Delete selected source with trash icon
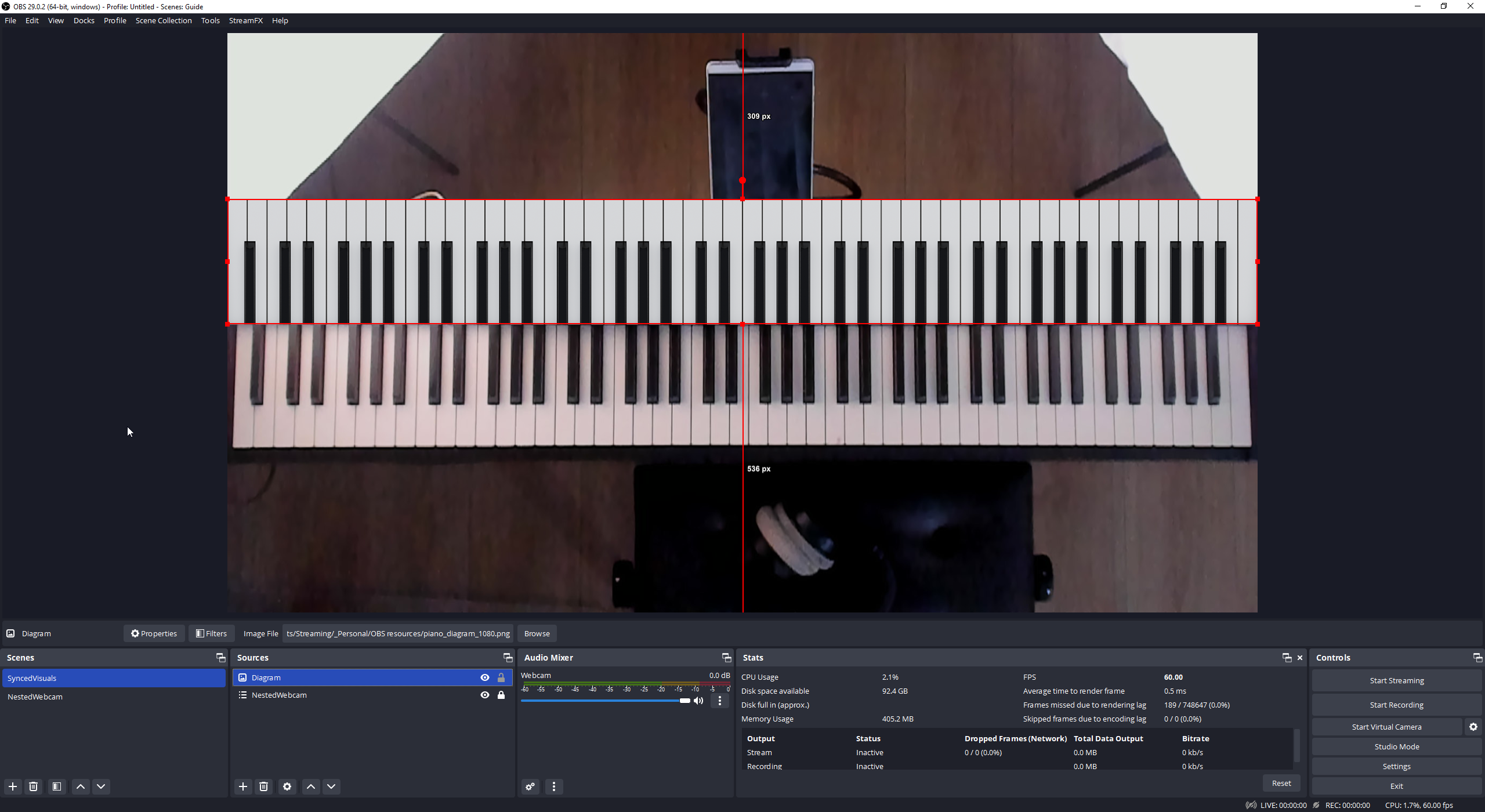The image size is (1485, 812). click(x=264, y=786)
